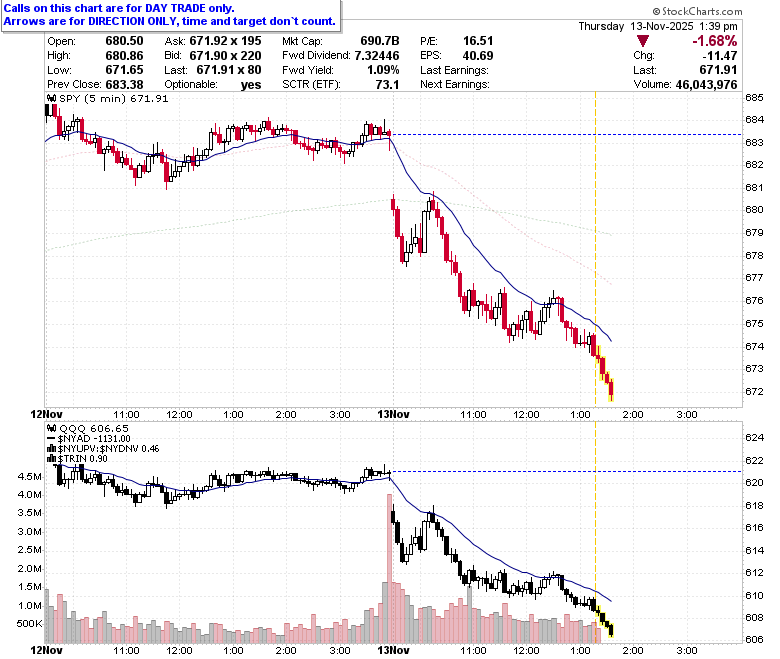The image size is (780, 659).
Task: Click the yellow-highlighted last QQQ candle
Action: 611,630
